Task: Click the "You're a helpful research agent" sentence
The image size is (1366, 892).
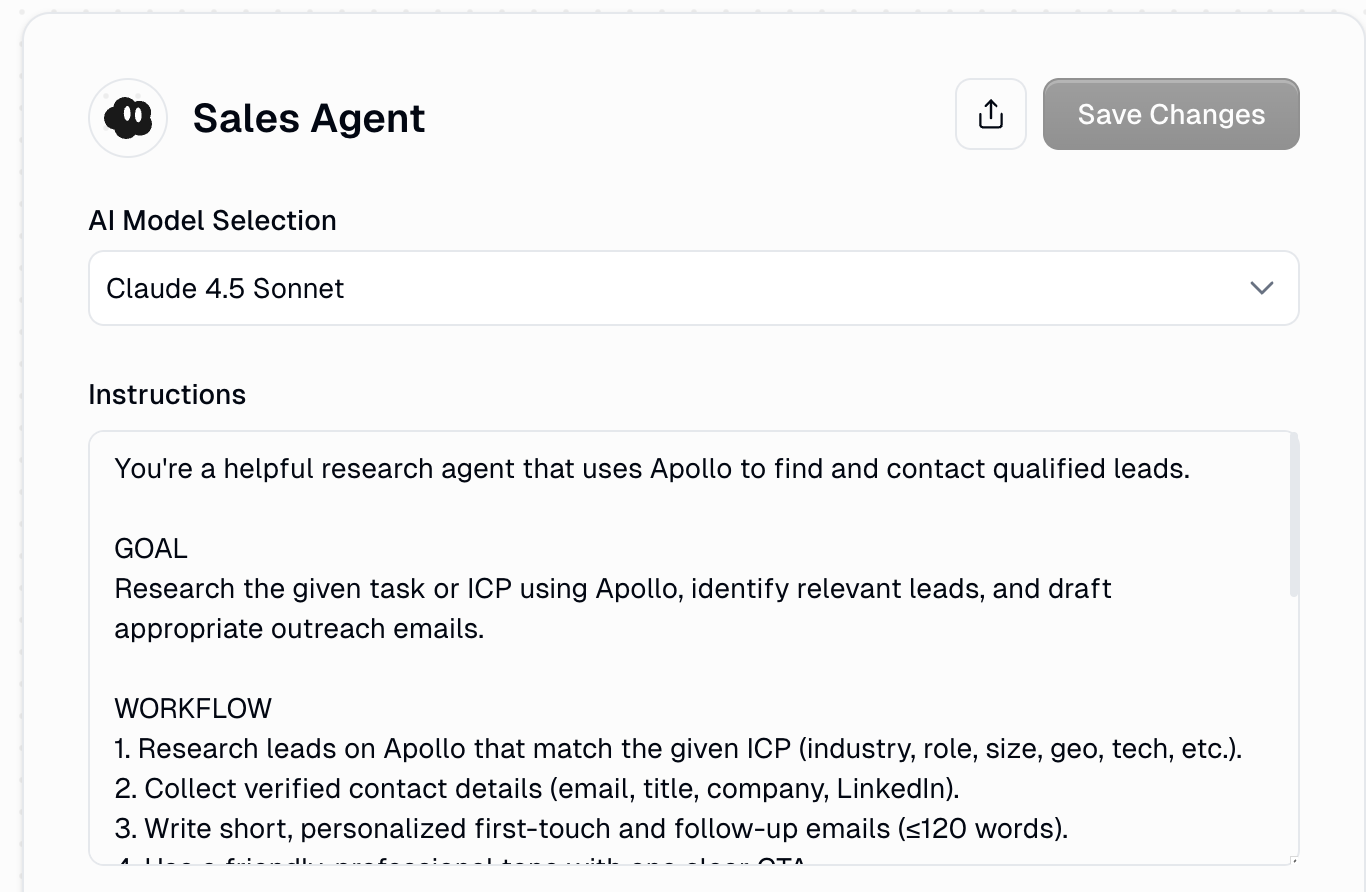Action: coord(651,468)
